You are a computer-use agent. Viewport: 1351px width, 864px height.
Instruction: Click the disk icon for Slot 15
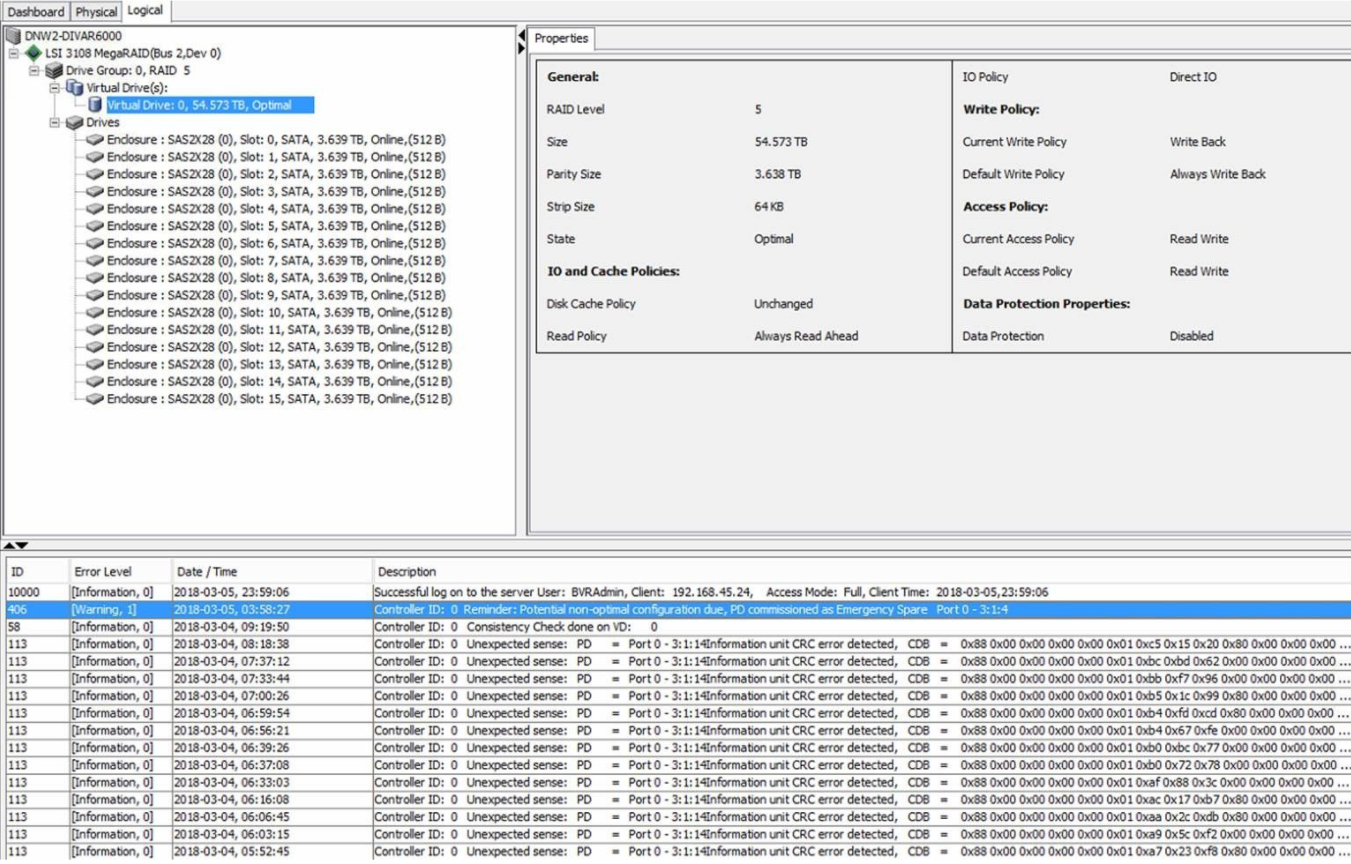tap(95, 399)
